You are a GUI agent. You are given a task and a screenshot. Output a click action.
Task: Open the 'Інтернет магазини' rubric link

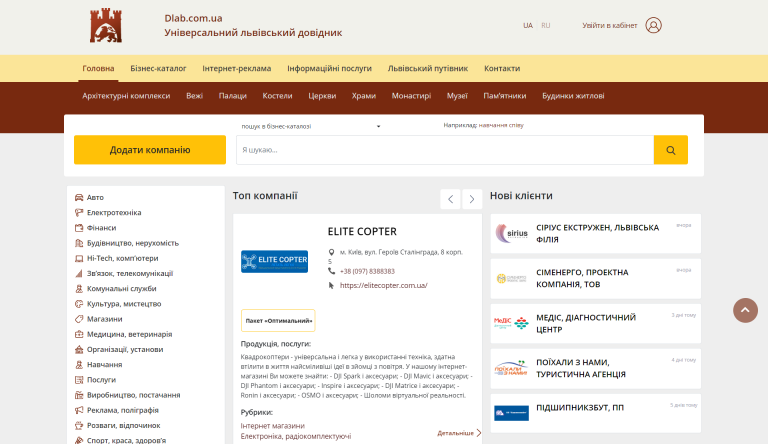273,426
